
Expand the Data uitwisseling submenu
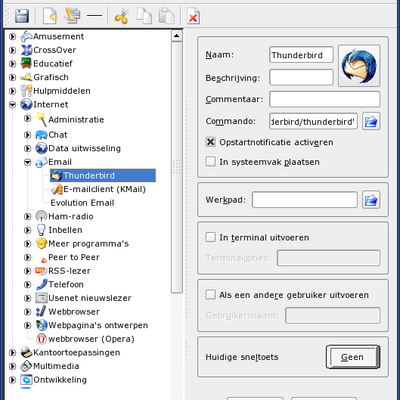[28, 148]
